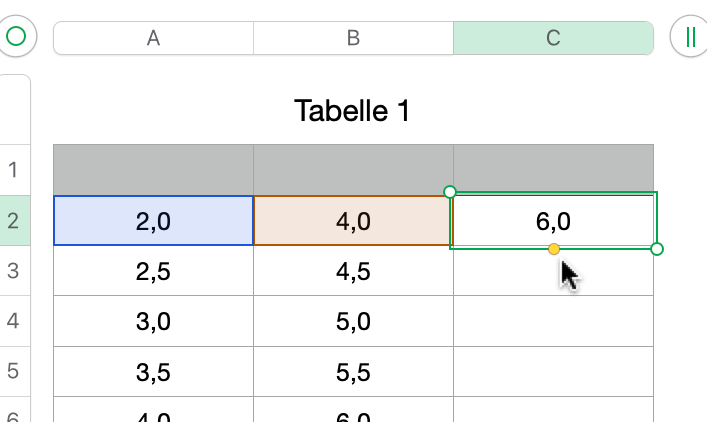Click the bottom-right selection handle of cell C2
Image resolution: width=707 pixels, height=422 pixels.
coord(657,249)
